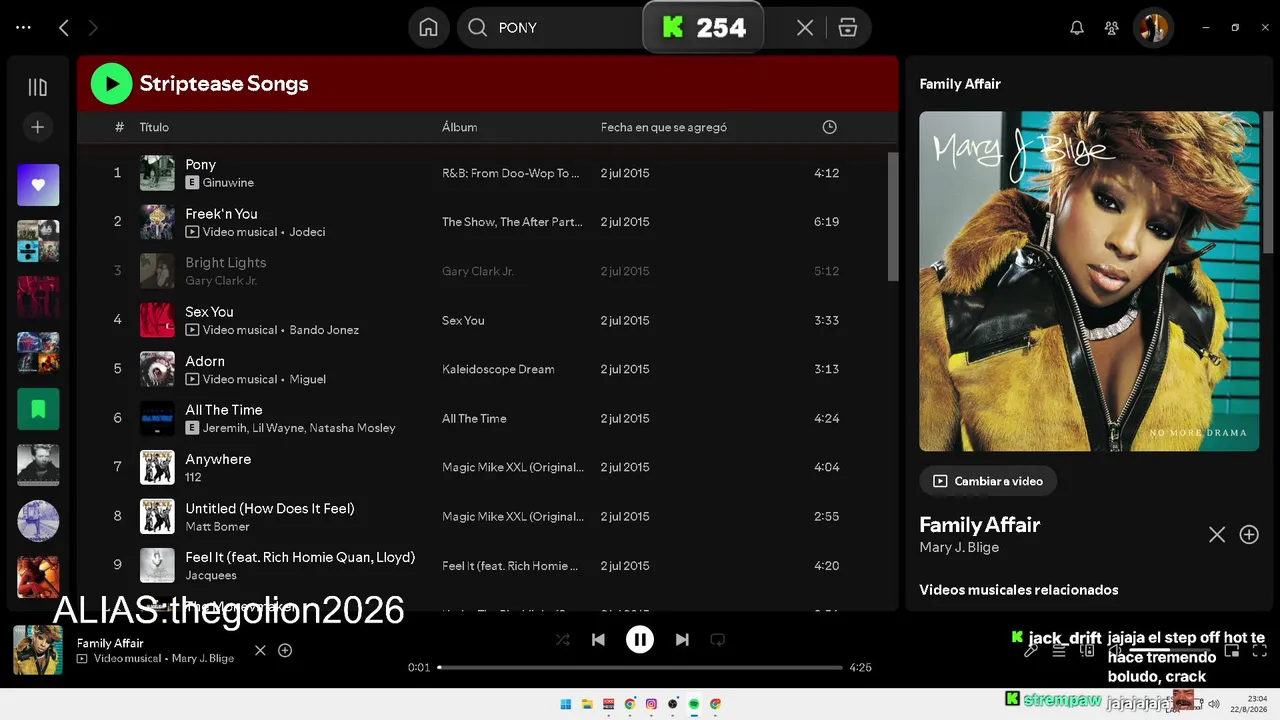Open the Windows Start menu
1280x720 pixels.
[x=566, y=704]
